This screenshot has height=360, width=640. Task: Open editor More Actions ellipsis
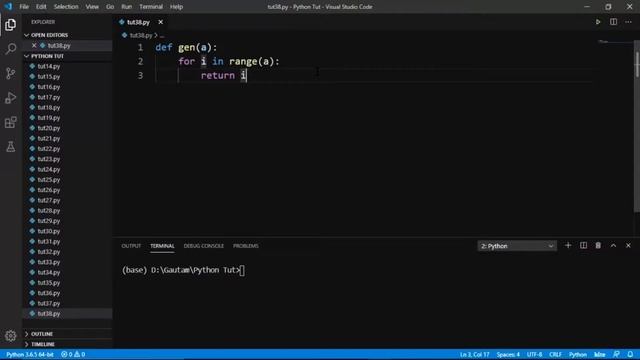[x=629, y=22]
